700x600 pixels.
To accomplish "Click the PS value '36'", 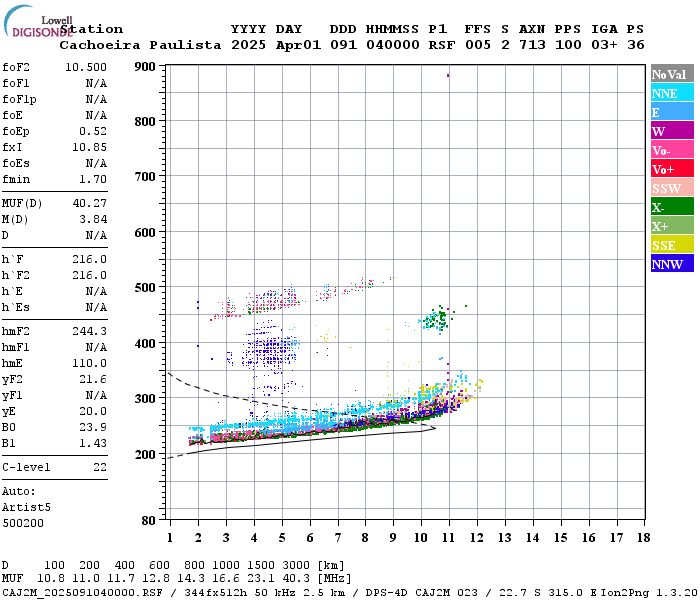I will point(635,45).
